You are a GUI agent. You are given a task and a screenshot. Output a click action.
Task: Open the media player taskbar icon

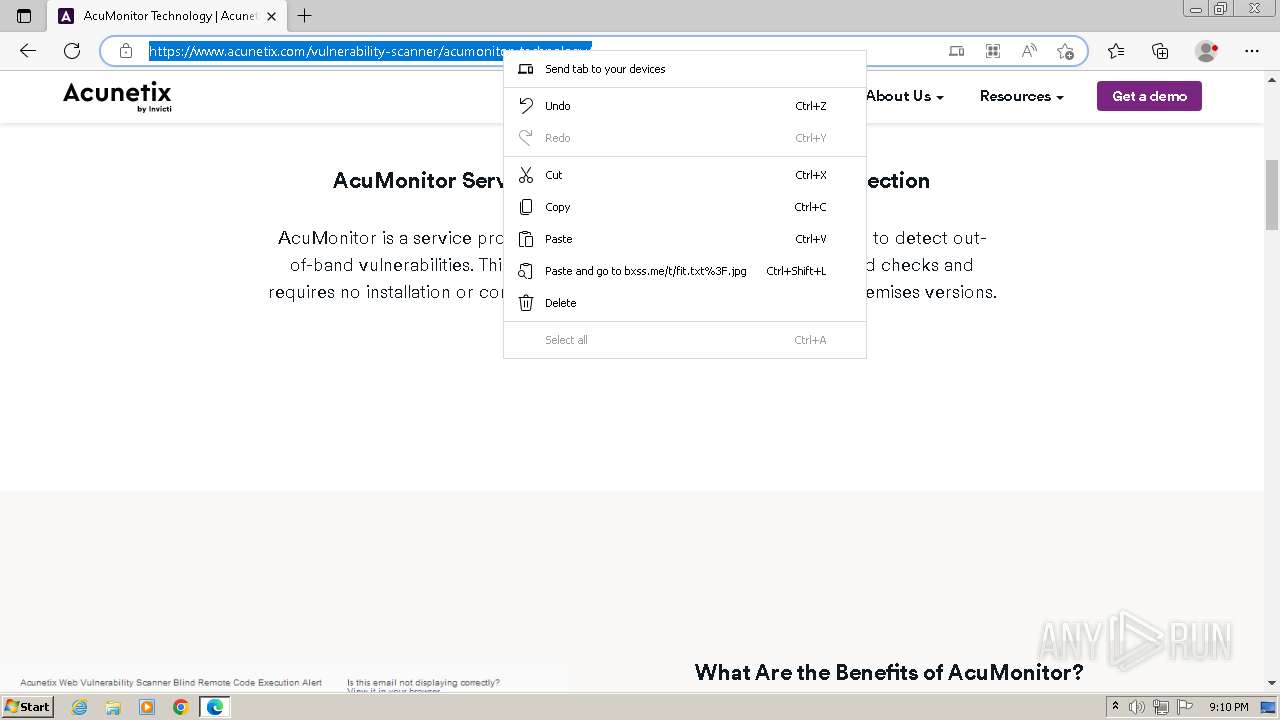click(x=147, y=707)
